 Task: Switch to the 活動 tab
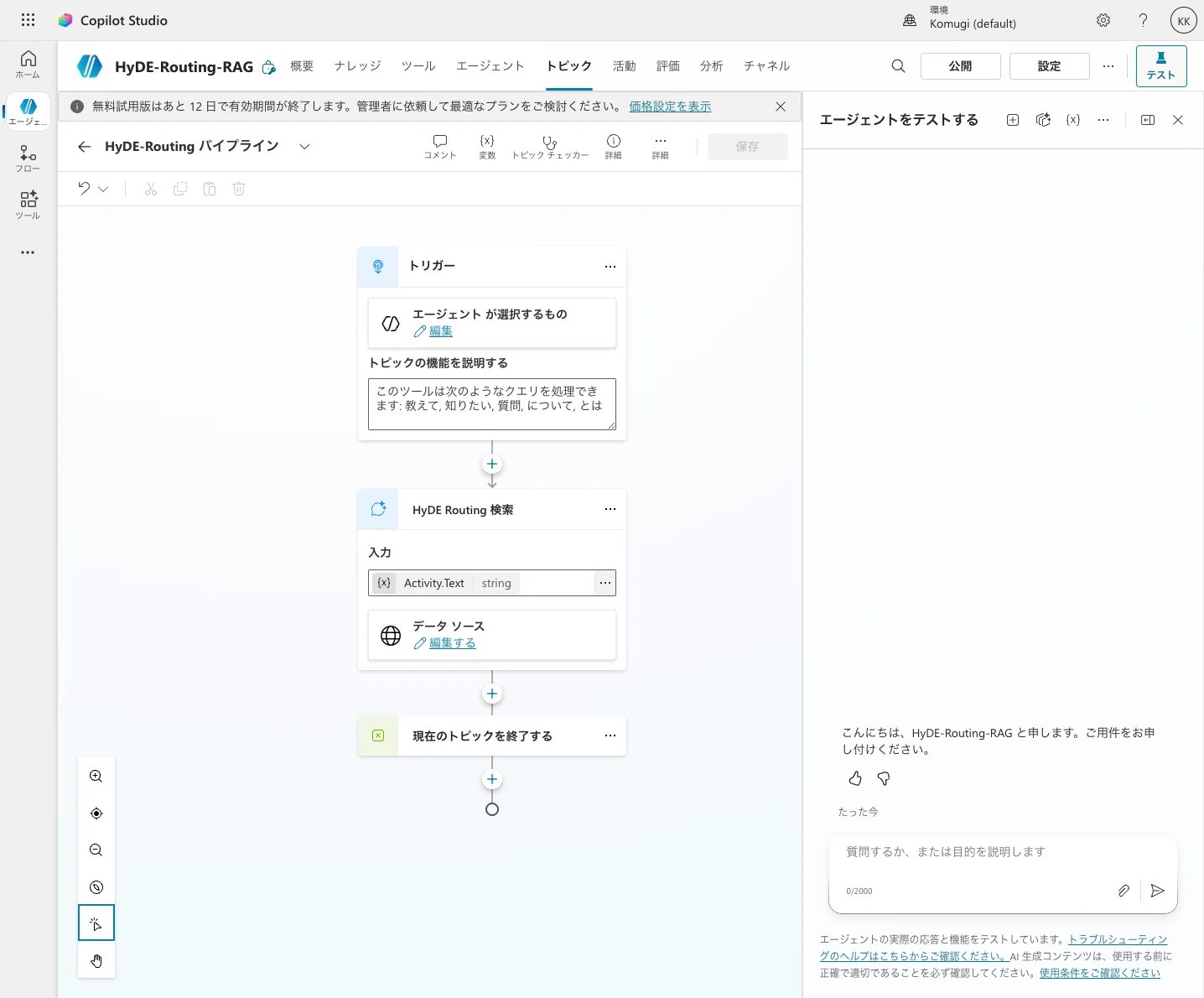click(x=624, y=66)
